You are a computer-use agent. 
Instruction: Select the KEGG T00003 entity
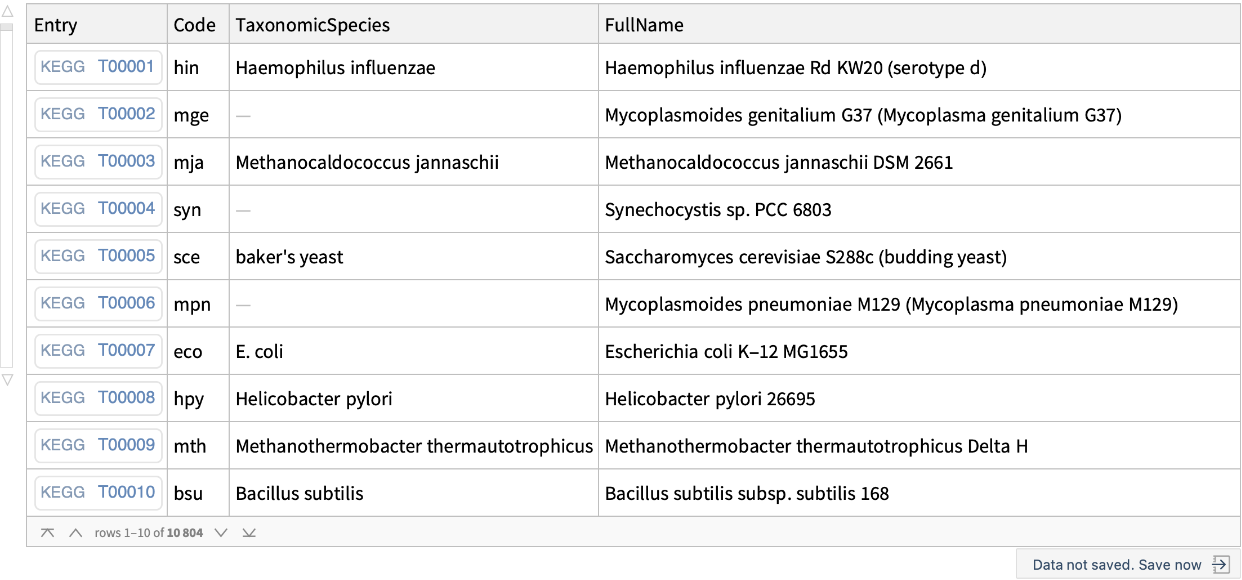98,162
